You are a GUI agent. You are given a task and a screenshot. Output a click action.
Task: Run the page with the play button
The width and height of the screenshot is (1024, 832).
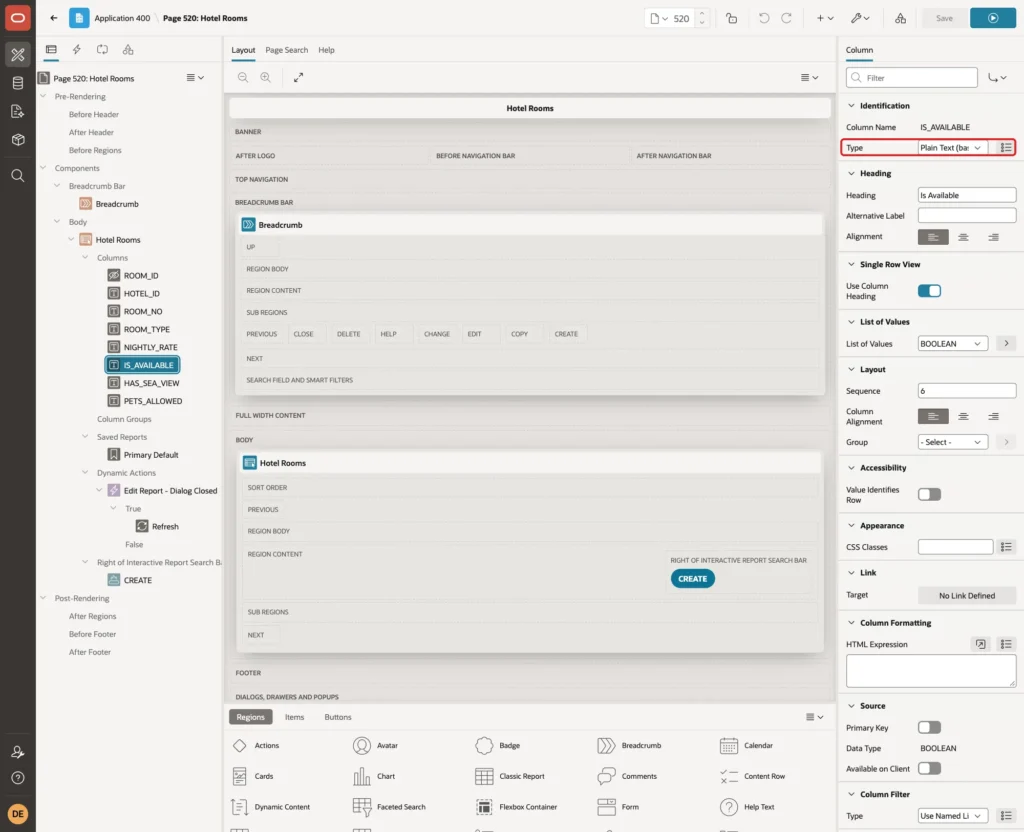992,18
